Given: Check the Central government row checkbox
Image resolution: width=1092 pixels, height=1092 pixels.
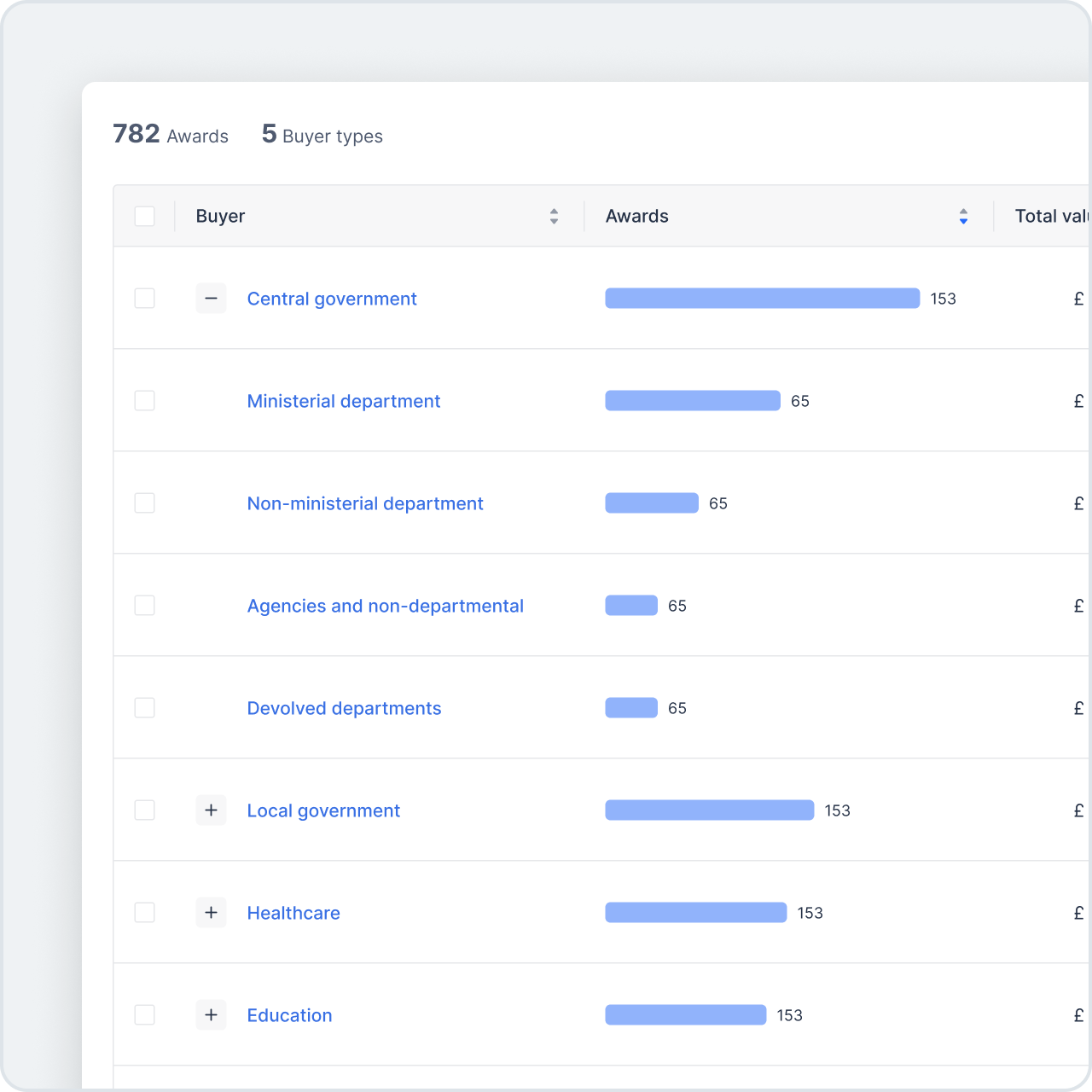Looking at the screenshot, I should coord(144,298).
